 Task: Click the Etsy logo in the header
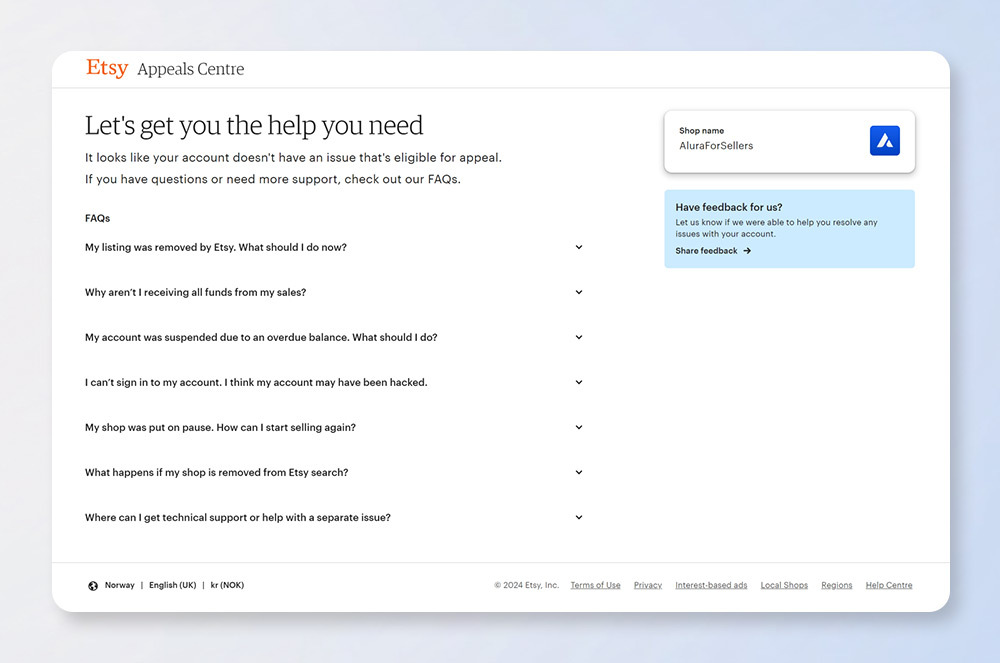tap(107, 68)
